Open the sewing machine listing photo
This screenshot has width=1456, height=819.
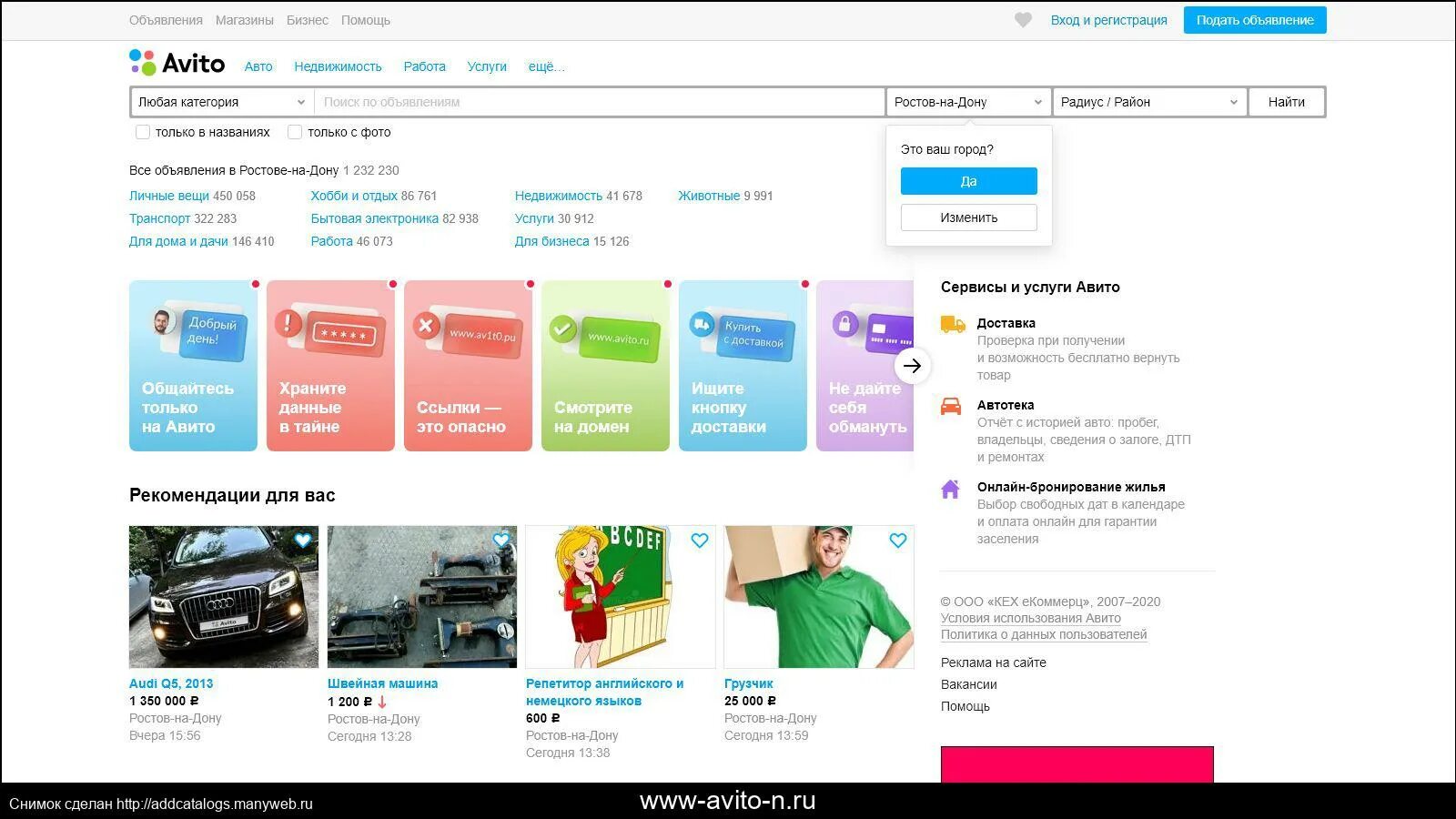(422, 597)
